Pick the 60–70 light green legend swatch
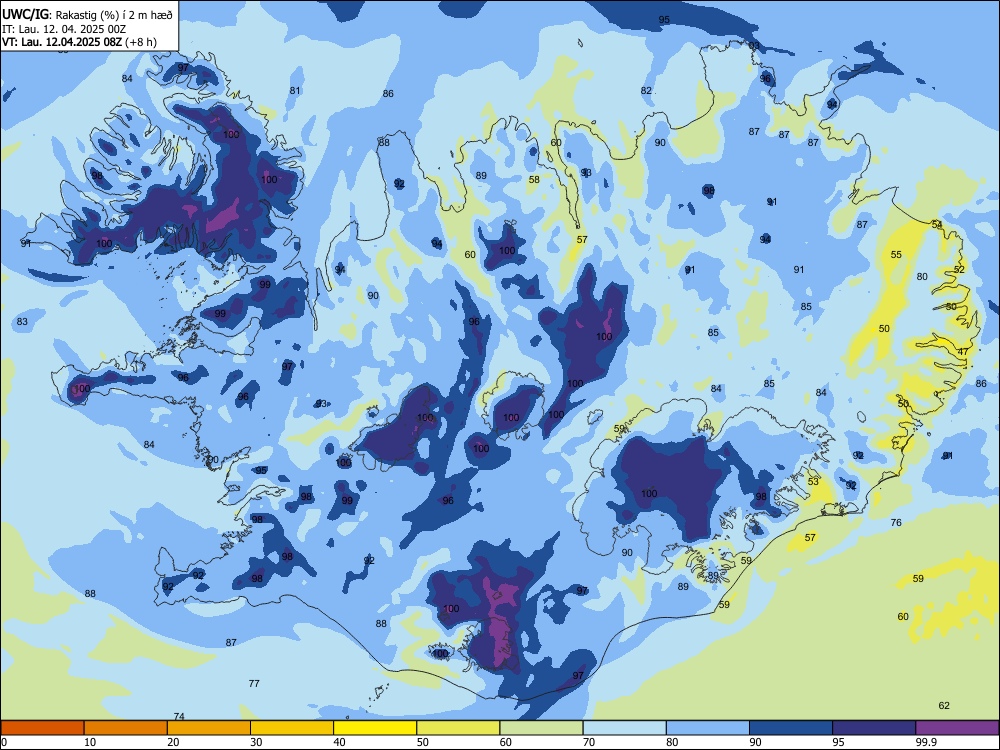This screenshot has width=1000, height=750. (541, 728)
